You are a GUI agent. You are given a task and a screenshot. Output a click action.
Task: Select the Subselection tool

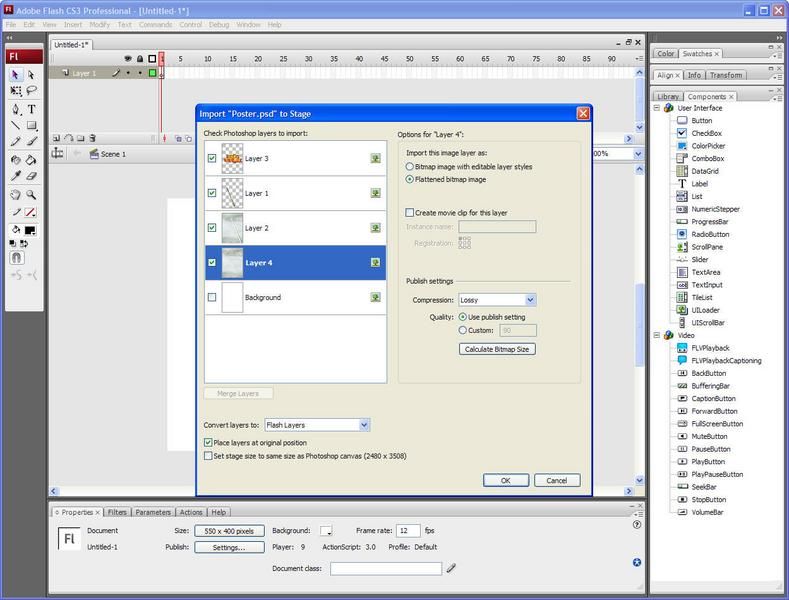(x=31, y=74)
